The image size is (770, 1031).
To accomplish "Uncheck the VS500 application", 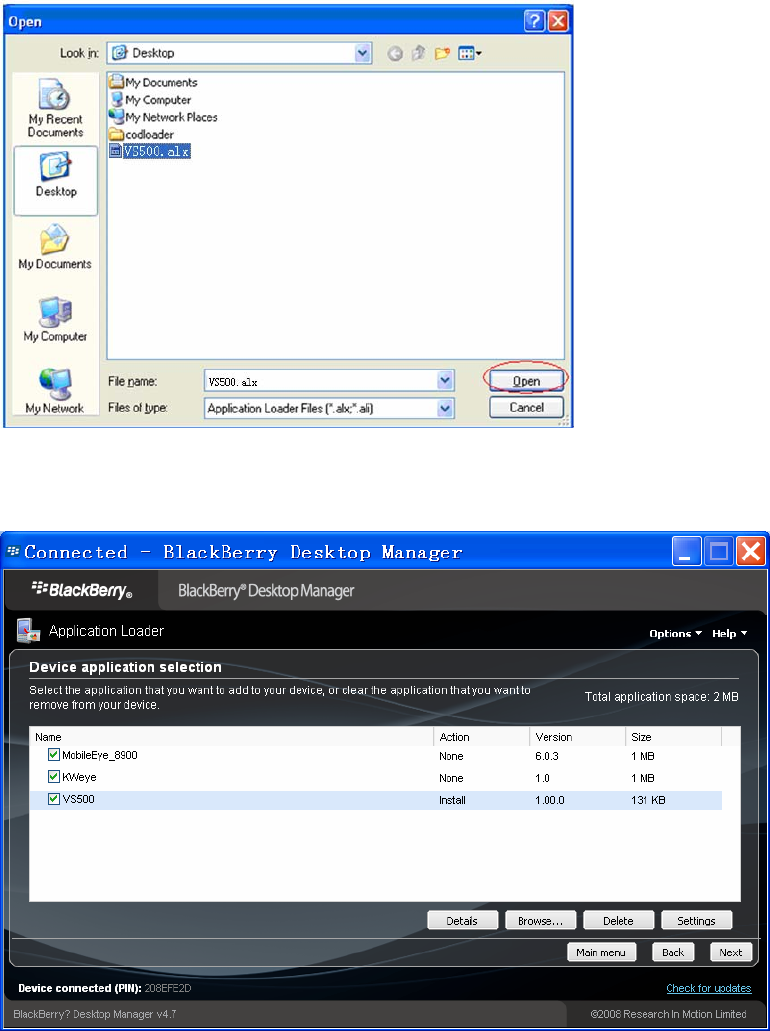I will [x=54, y=799].
